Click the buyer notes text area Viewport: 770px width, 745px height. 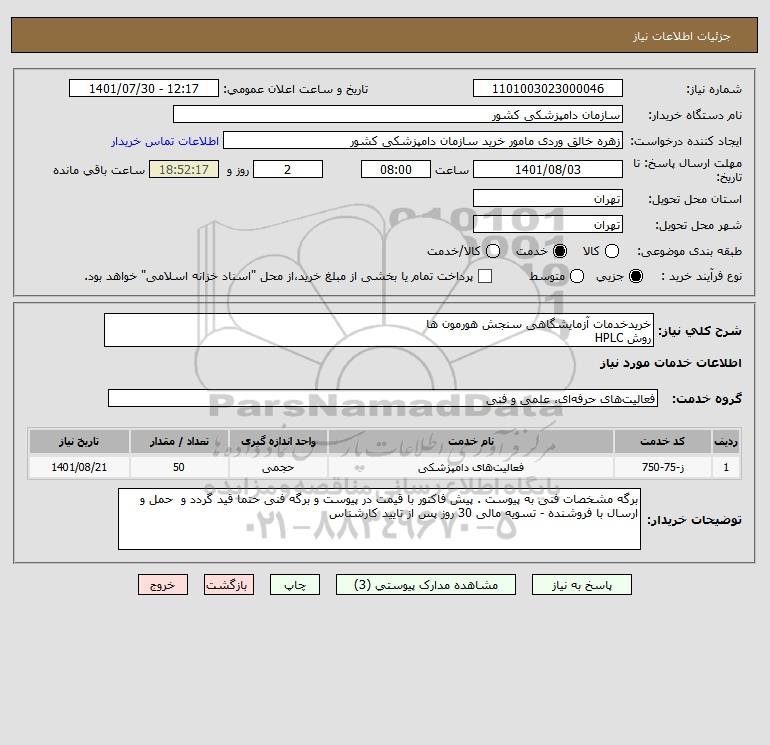(x=379, y=519)
